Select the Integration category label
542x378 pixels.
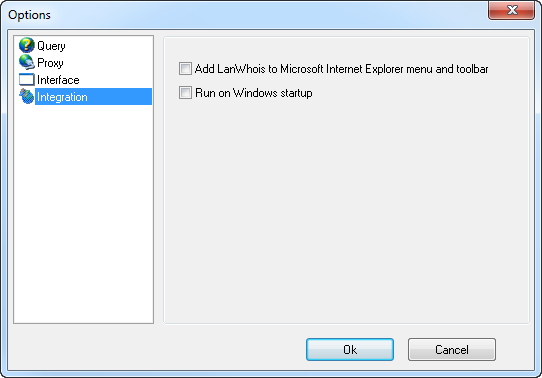pyautogui.click(x=62, y=97)
